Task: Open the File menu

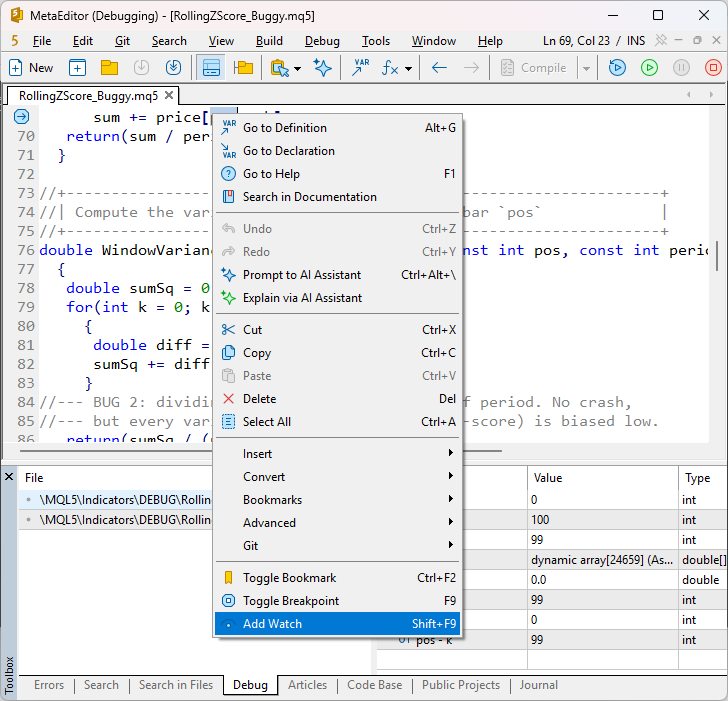Action: pos(42,41)
